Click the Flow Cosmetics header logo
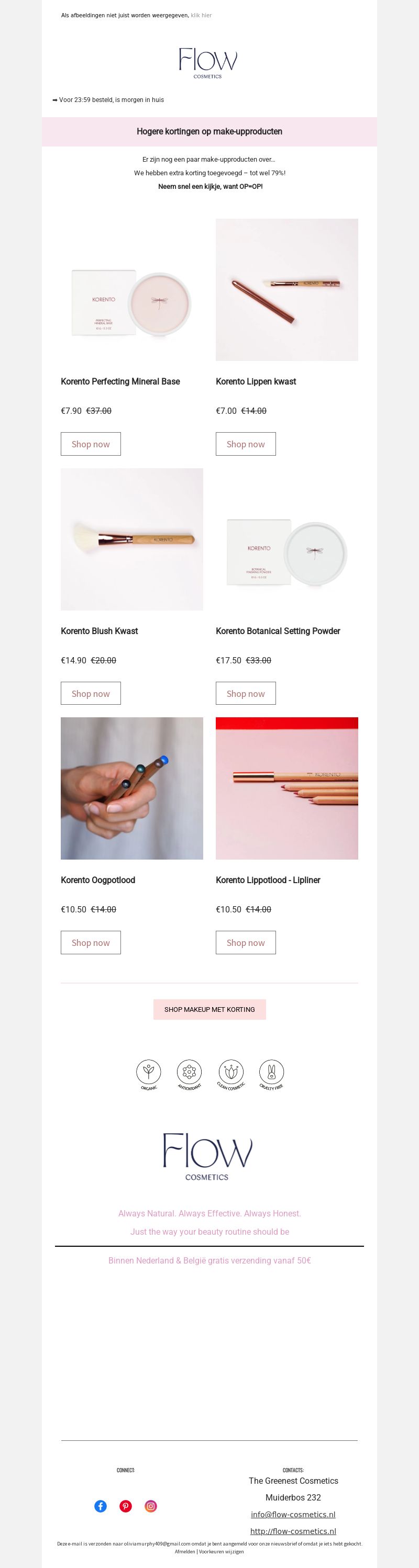 [208, 63]
